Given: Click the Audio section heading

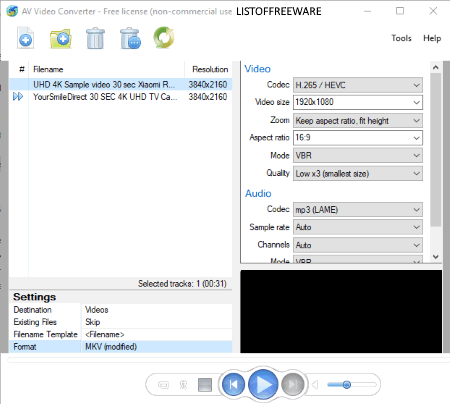Looking at the screenshot, I should 258,194.
